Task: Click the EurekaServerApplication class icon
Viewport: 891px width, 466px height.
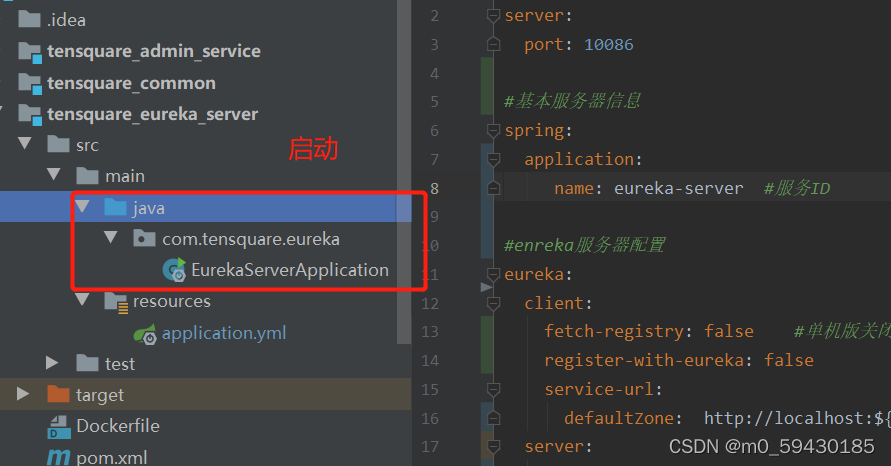Action: pyautogui.click(x=174, y=269)
